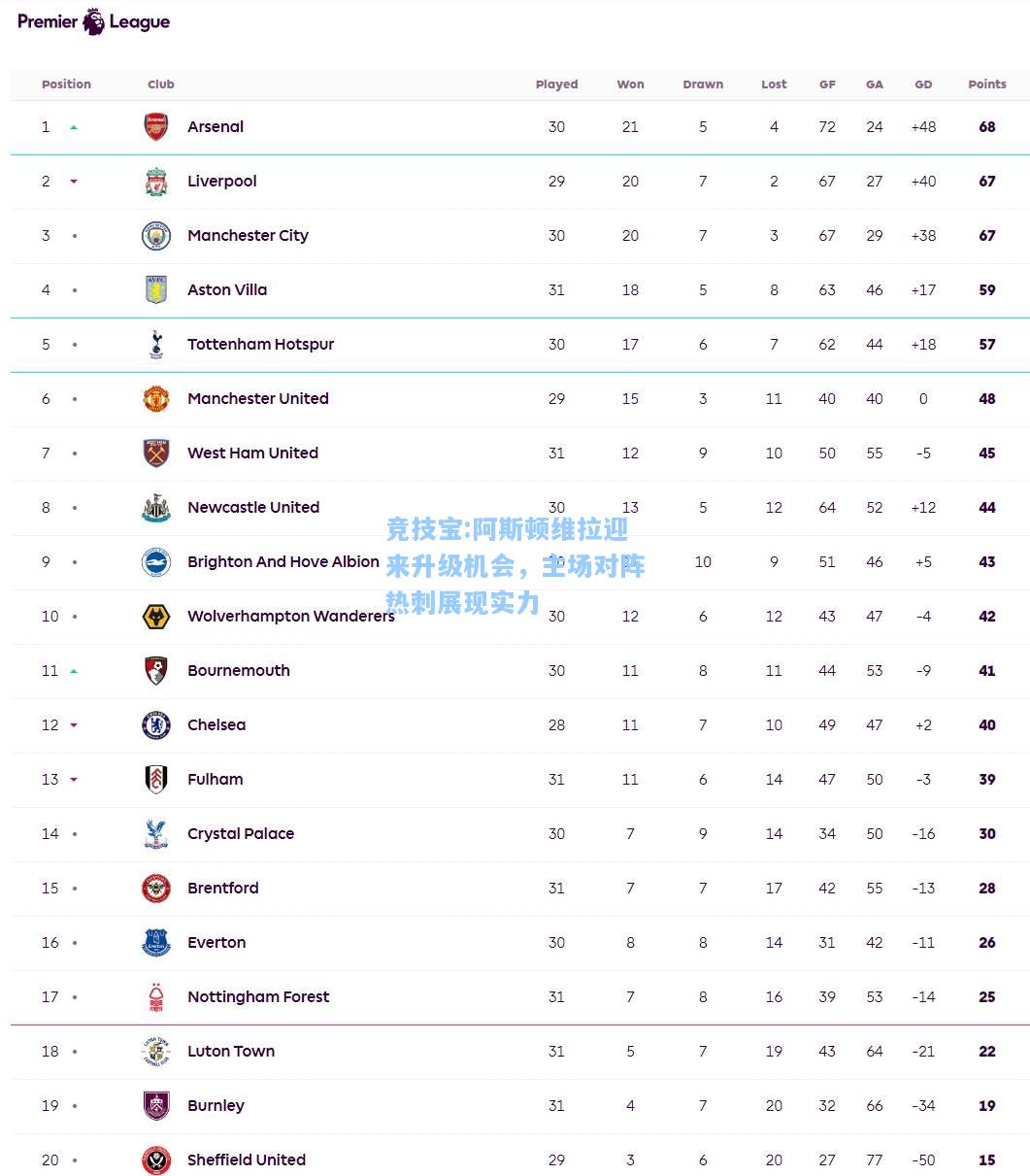Click Bournemouth's green position movement arrow
1030x1176 pixels.
tap(74, 671)
